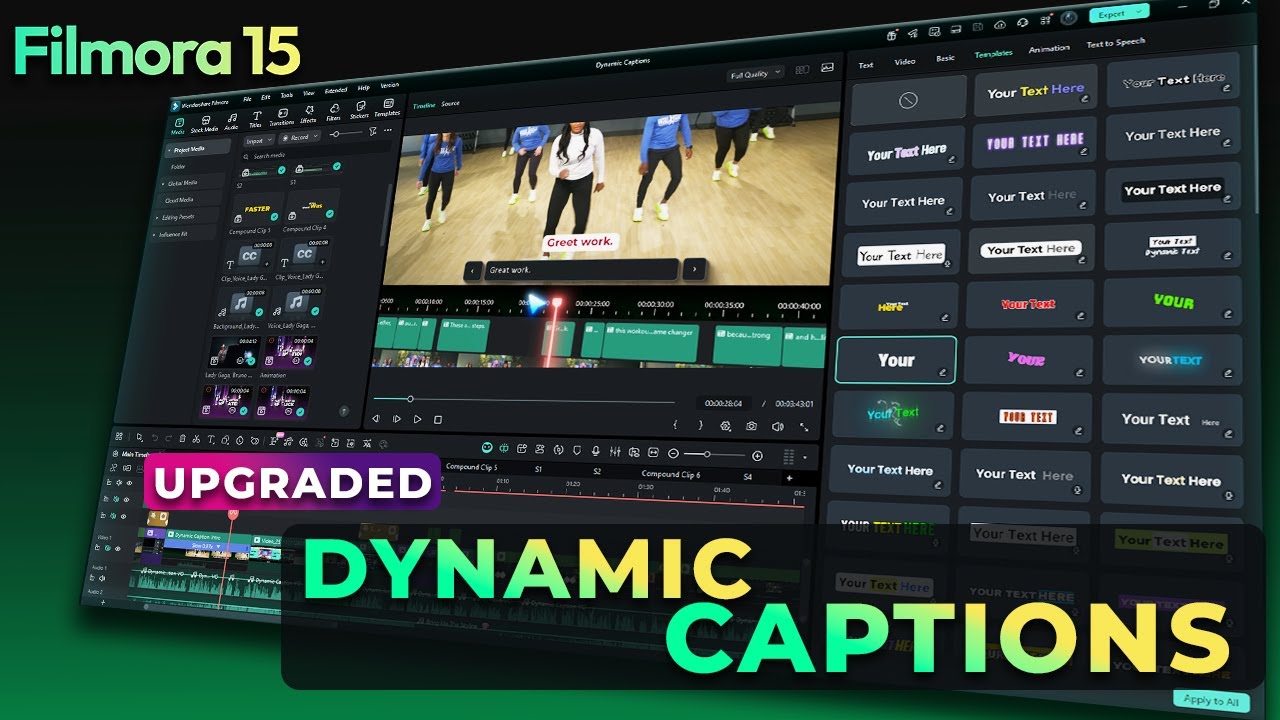Adjust the media thumbnail size slider
The height and width of the screenshot is (720, 1280).
pyautogui.click(x=347, y=134)
